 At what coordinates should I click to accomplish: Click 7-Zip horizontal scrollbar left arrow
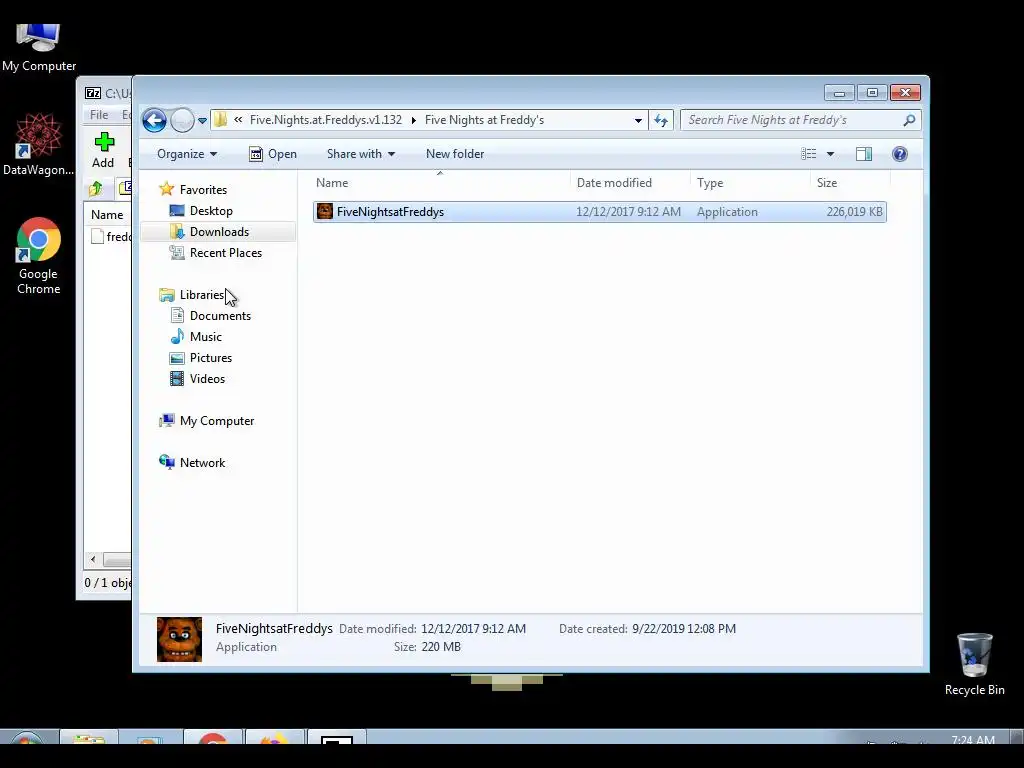click(x=93, y=559)
